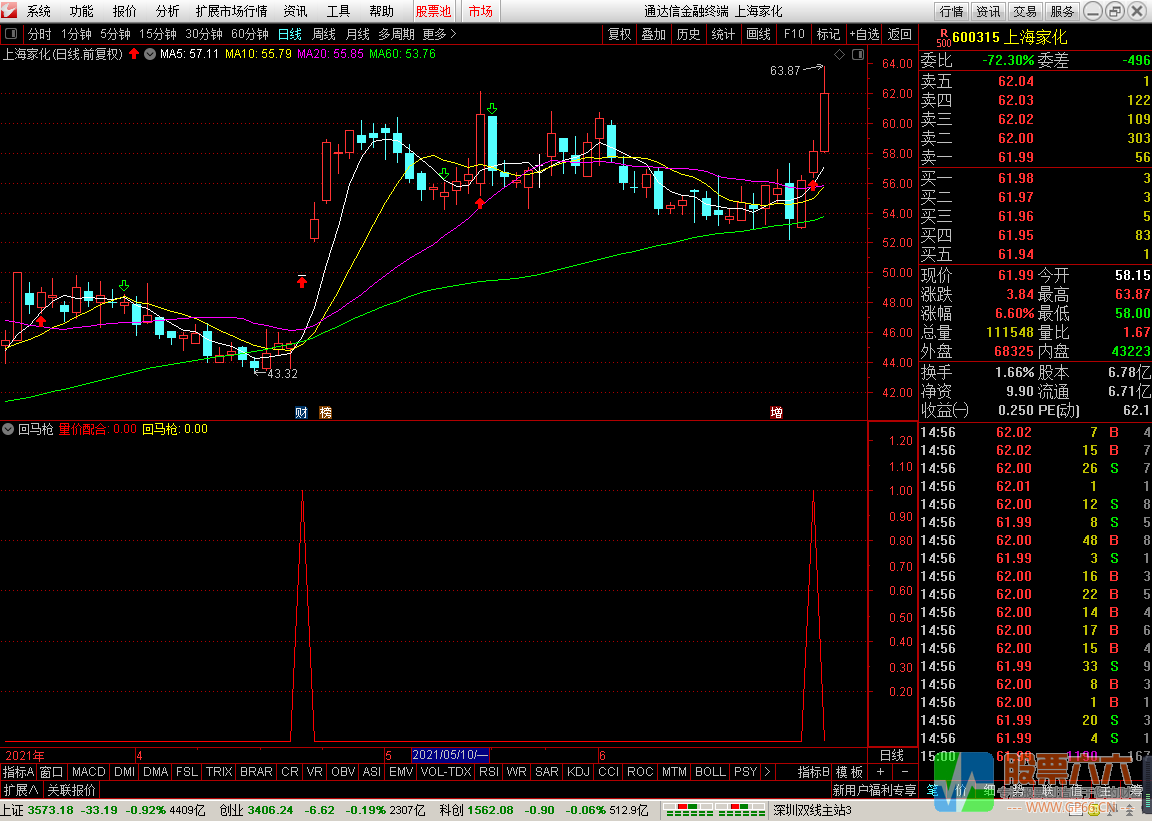Click the 新用户福利专享 link

coord(874,790)
